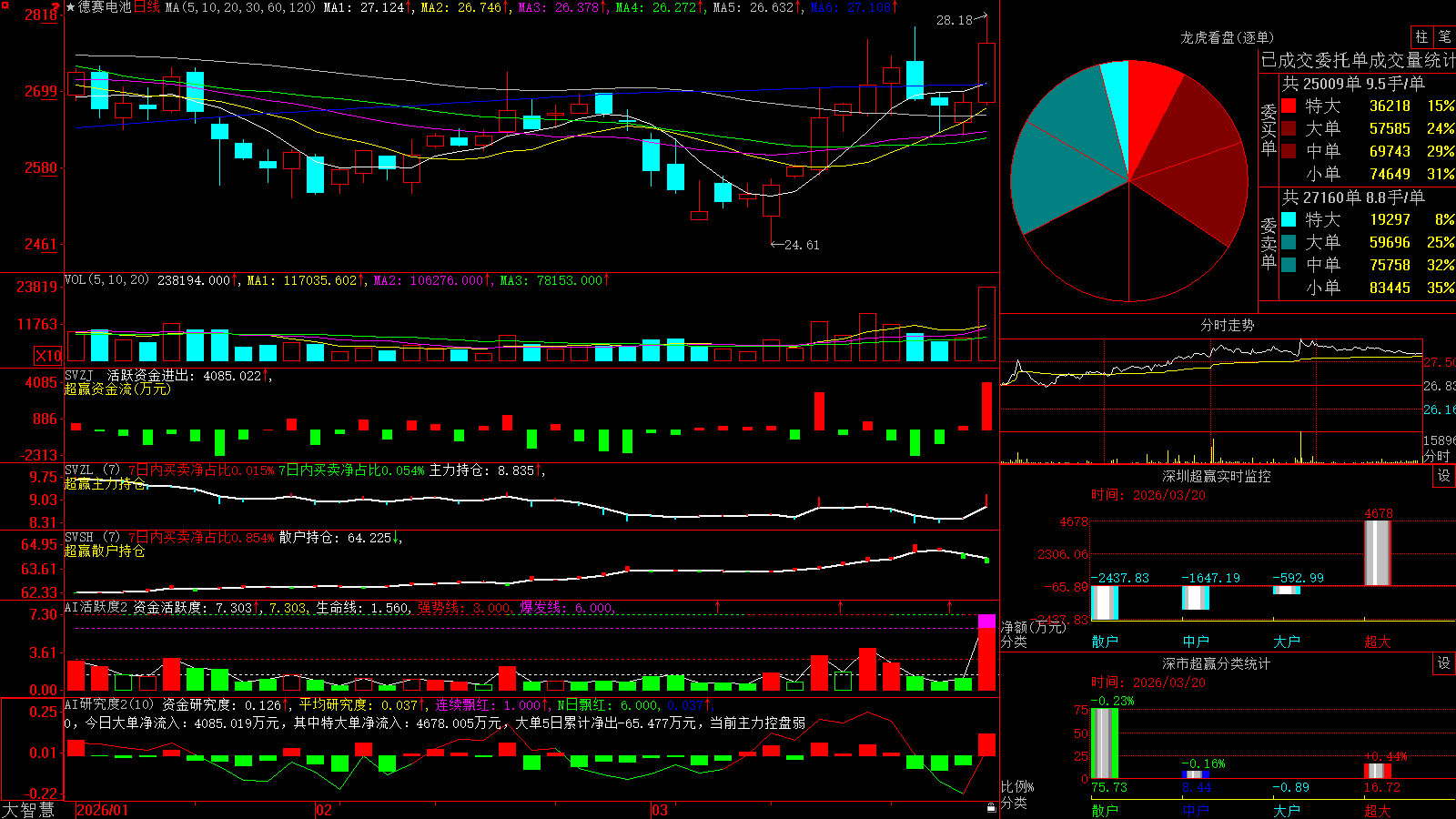Click the 超赢资金流(万元) label
This screenshot has height=819, width=1456.
117,389
